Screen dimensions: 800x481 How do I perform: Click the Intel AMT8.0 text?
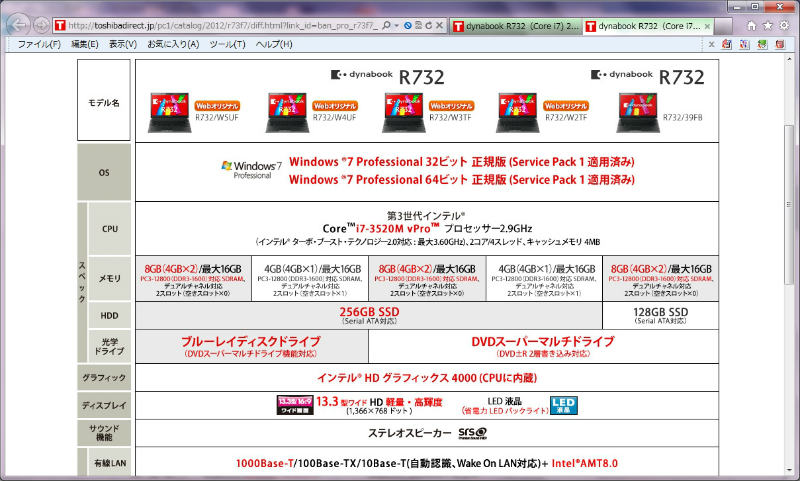(x=585, y=463)
